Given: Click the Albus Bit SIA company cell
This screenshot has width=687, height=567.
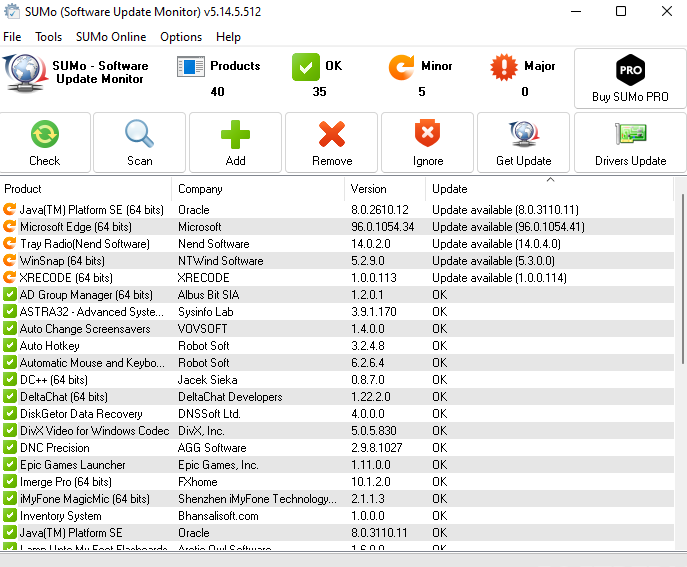Looking at the screenshot, I should (208, 294).
